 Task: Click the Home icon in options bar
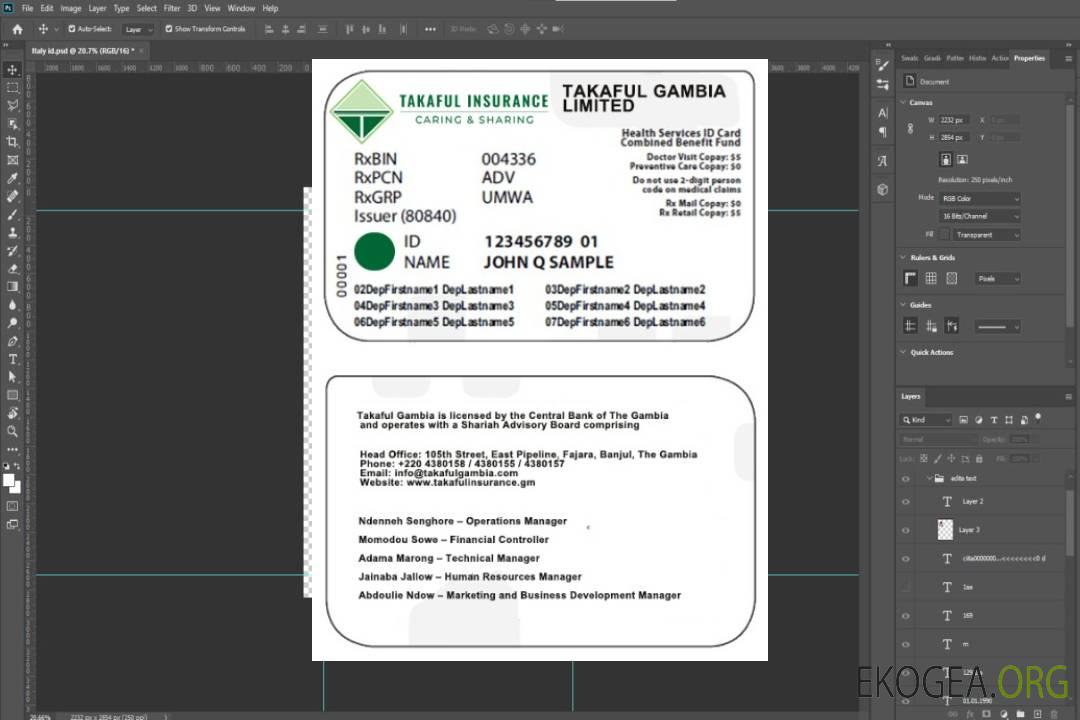[x=17, y=29]
